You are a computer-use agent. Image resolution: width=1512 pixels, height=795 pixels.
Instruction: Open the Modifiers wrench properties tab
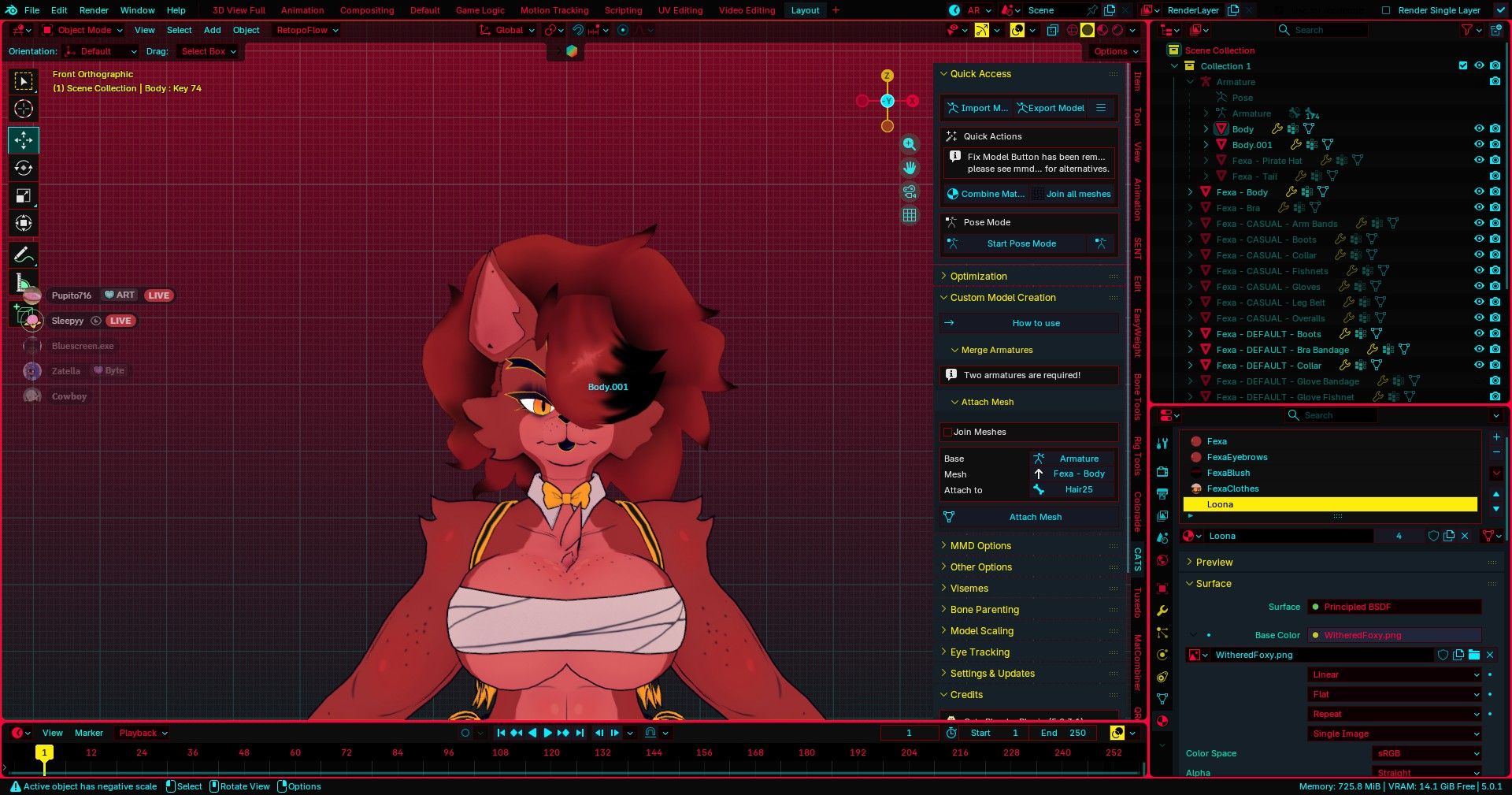1162,611
